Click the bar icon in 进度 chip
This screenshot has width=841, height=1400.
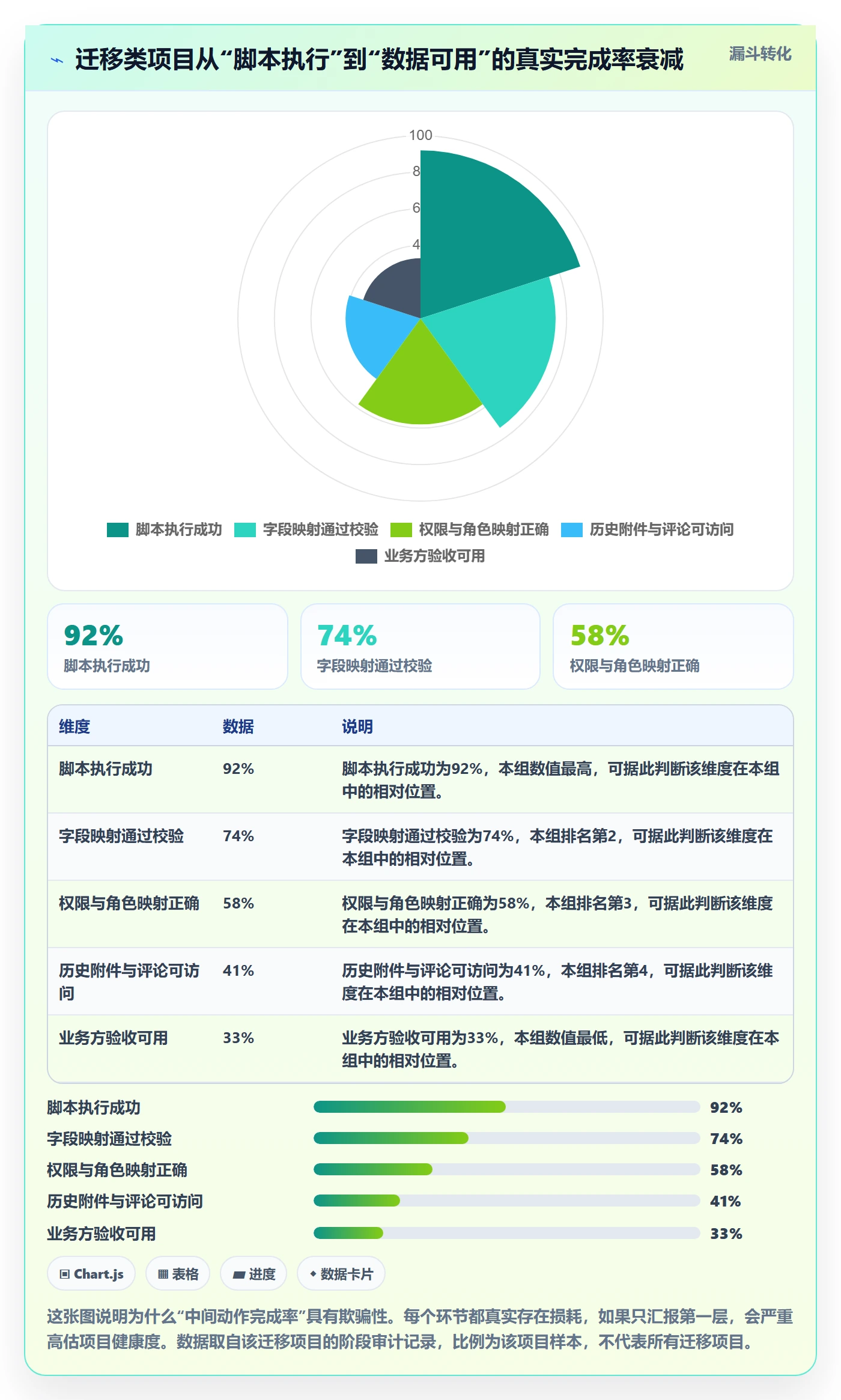click(238, 1274)
